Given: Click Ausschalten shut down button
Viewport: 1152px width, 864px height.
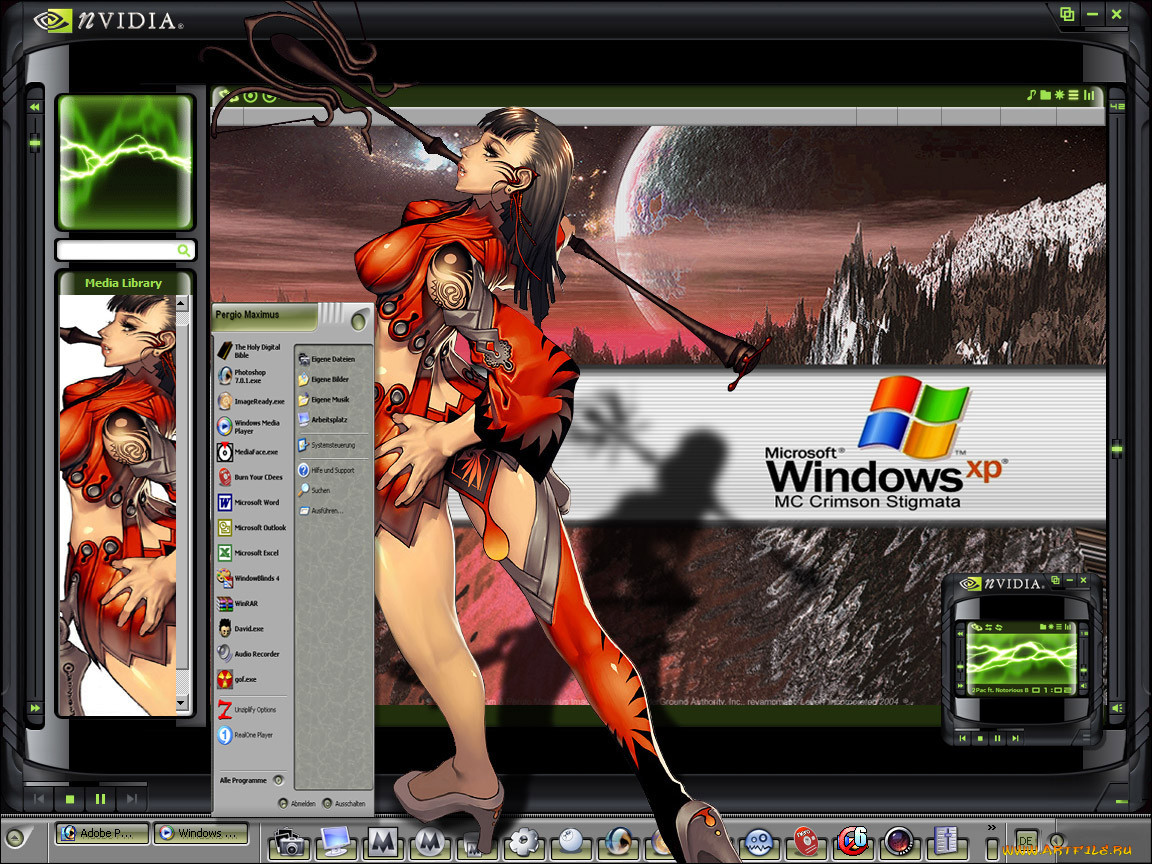Looking at the screenshot, I should point(344,804).
